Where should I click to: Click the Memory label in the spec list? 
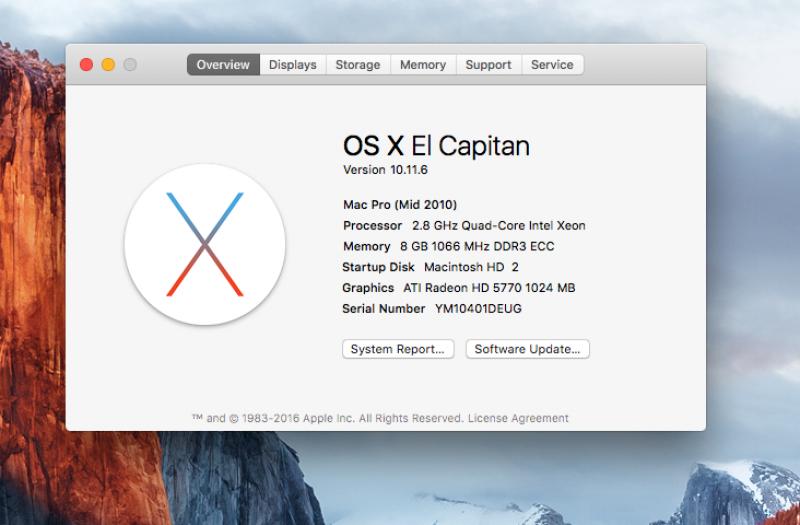click(366, 246)
